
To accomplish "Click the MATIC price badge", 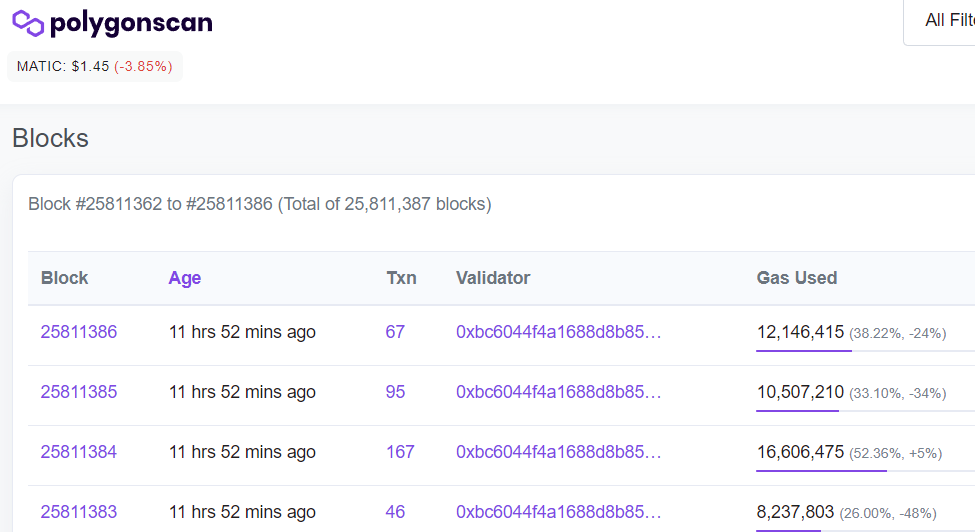I will point(95,66).
